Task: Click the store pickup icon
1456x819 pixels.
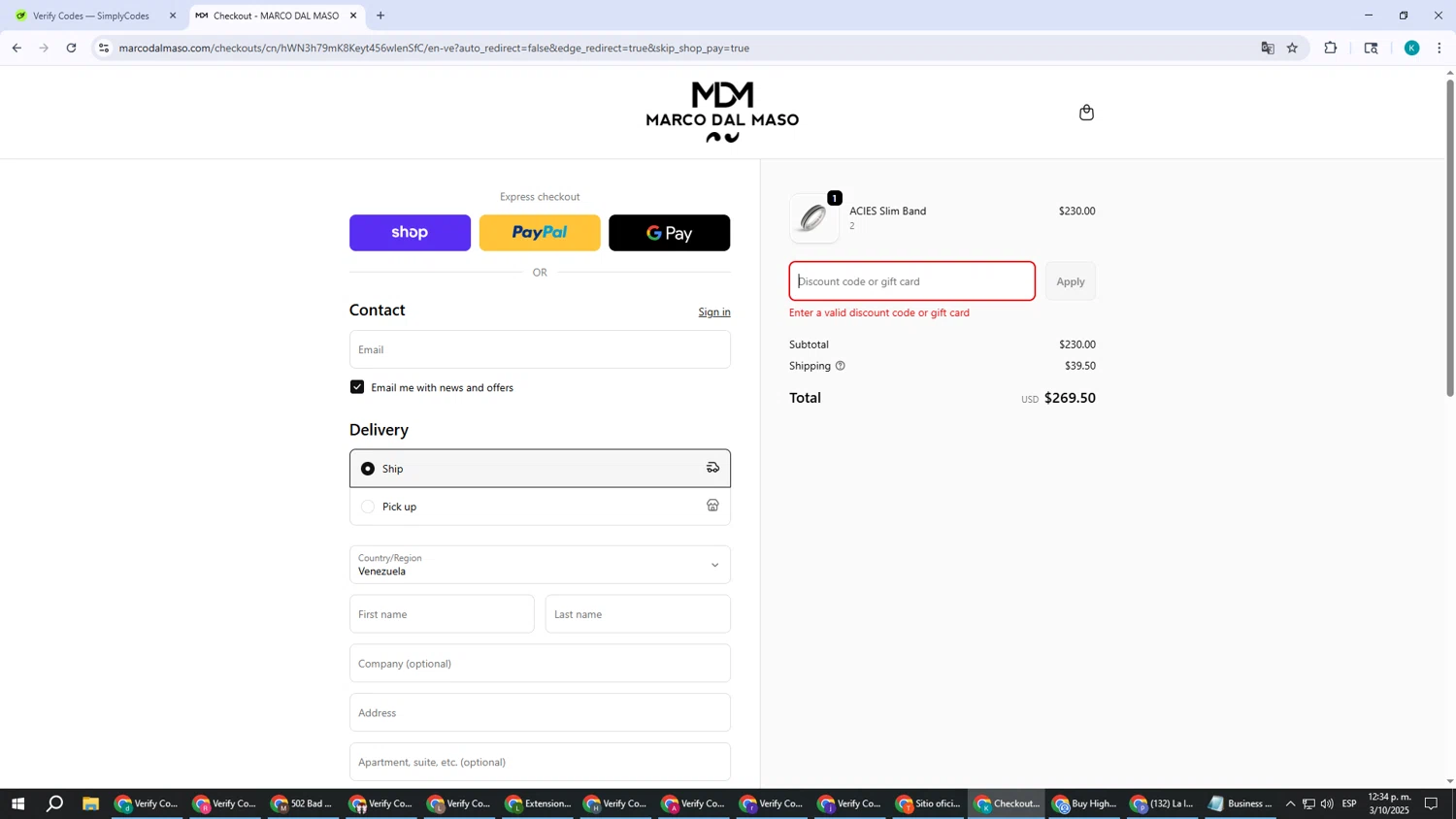Action: [x=712, y=506]
